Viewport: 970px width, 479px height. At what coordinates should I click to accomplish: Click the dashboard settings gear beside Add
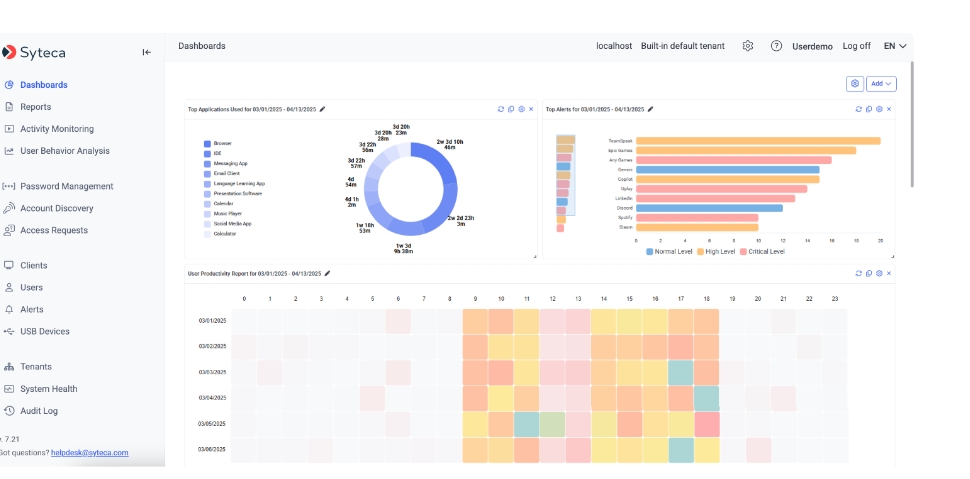(854, 84)
